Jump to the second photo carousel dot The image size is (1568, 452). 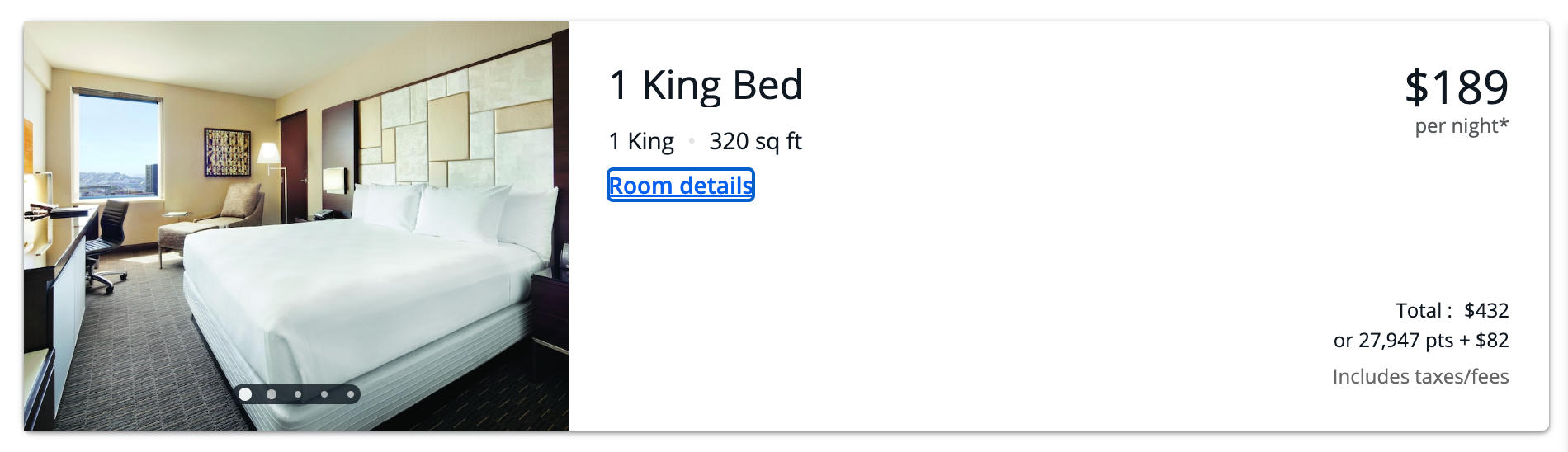coord(272,394)
